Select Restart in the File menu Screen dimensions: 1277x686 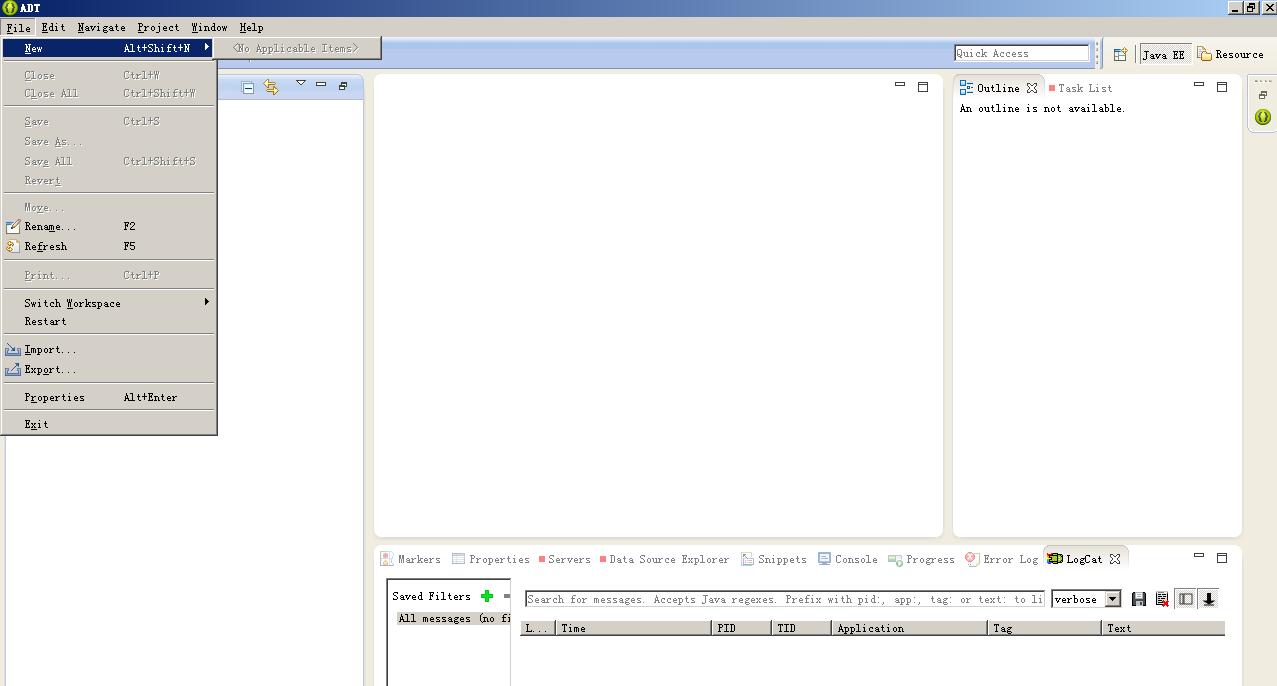coord(108,322)
